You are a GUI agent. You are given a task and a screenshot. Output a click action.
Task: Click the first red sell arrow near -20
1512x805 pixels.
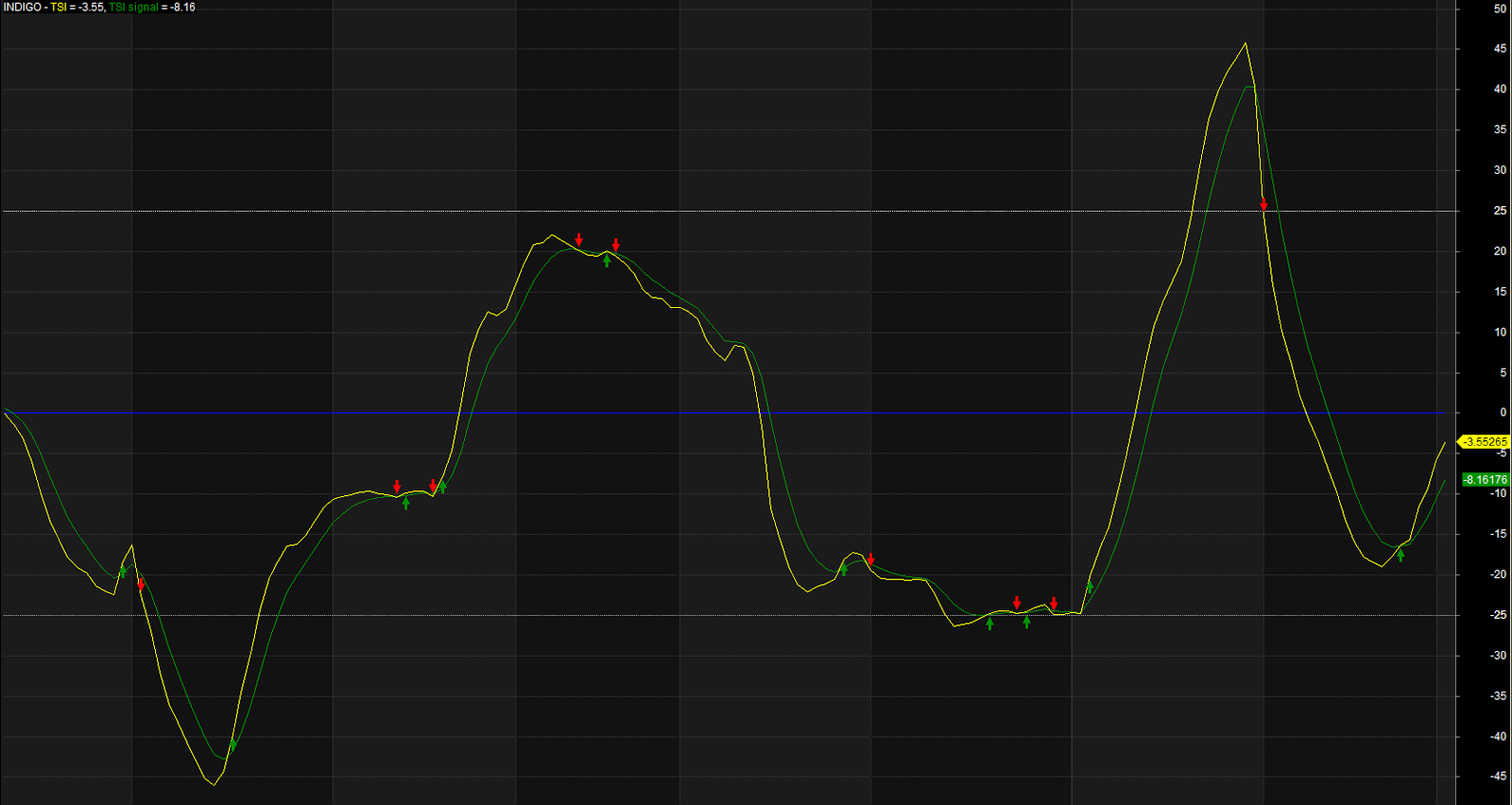point(141,584)
